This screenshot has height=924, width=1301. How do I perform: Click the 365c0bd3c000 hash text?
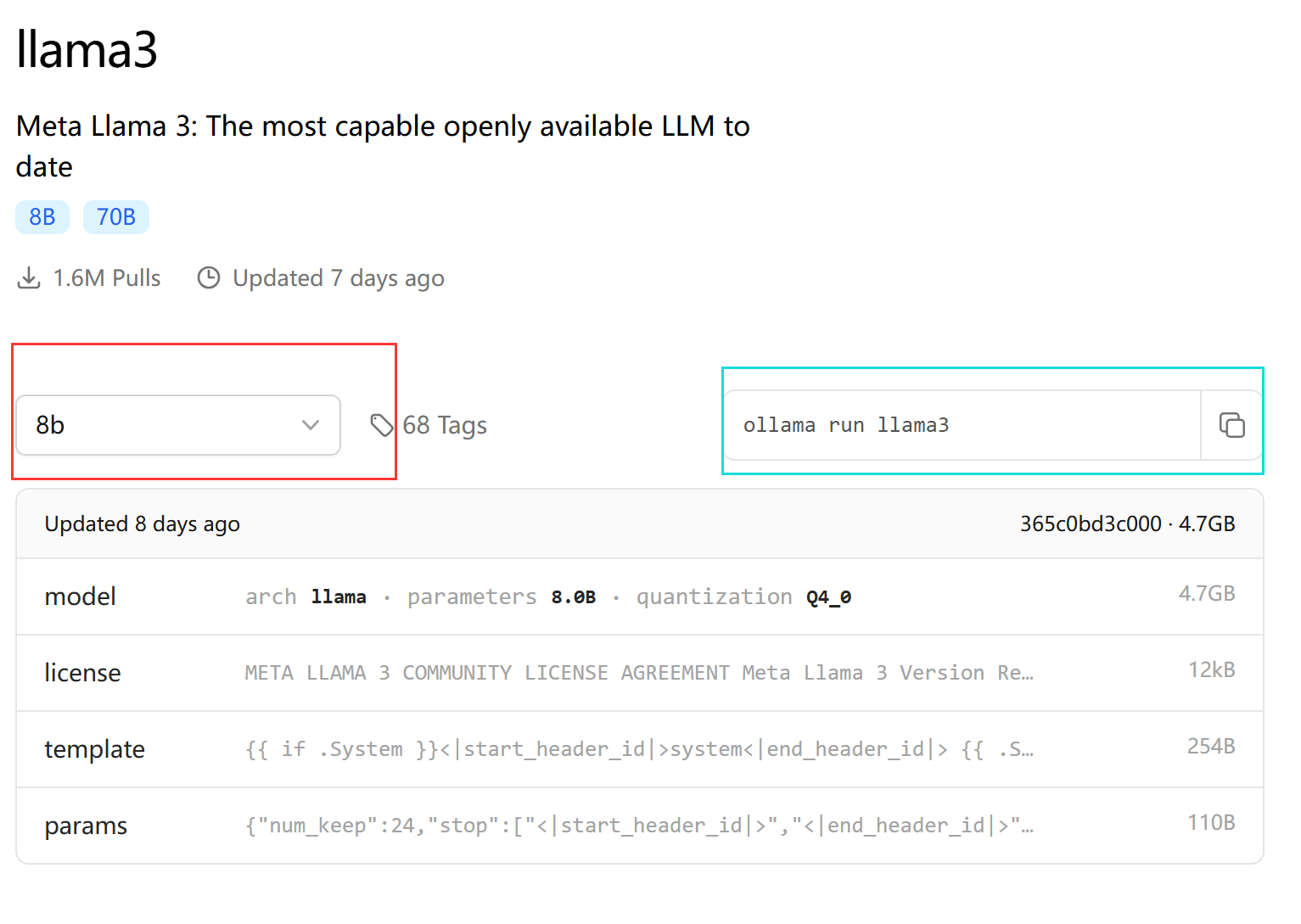point(1091,524)
